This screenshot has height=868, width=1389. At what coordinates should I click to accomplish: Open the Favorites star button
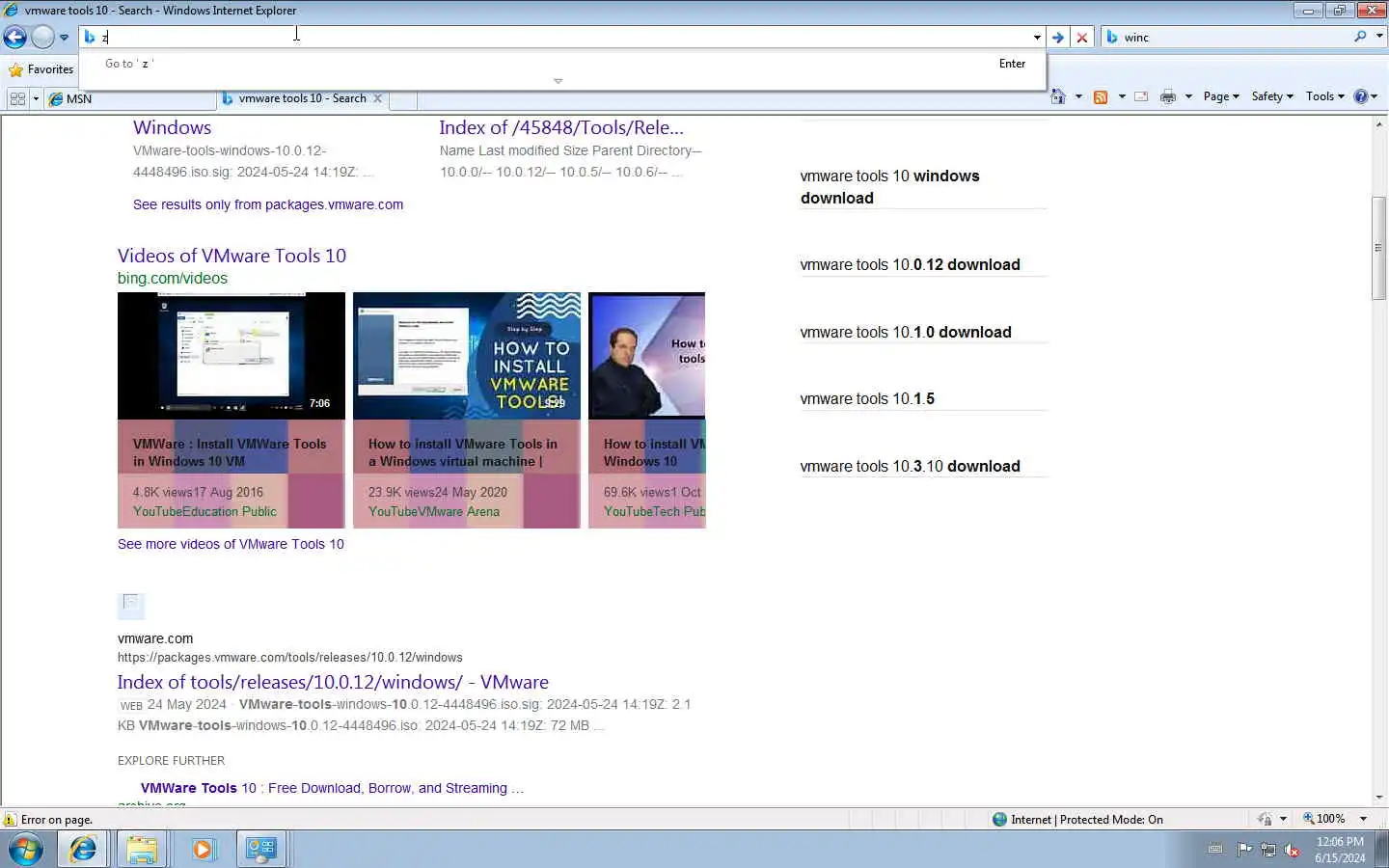(x=41, y=69)
